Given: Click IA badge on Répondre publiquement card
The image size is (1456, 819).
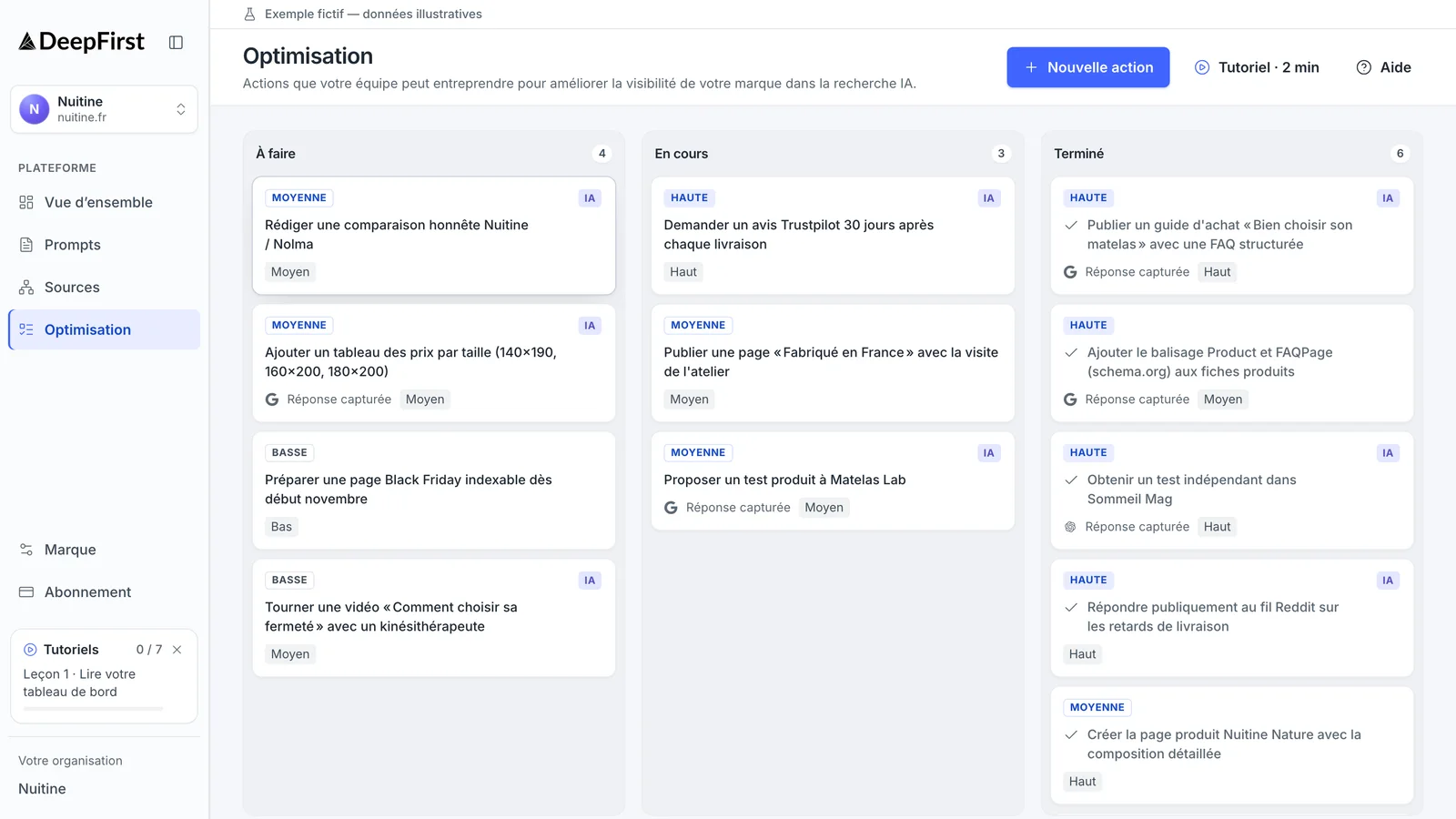Looking at the screenshot, I should pyautogui.click(x=1388, y=581).
